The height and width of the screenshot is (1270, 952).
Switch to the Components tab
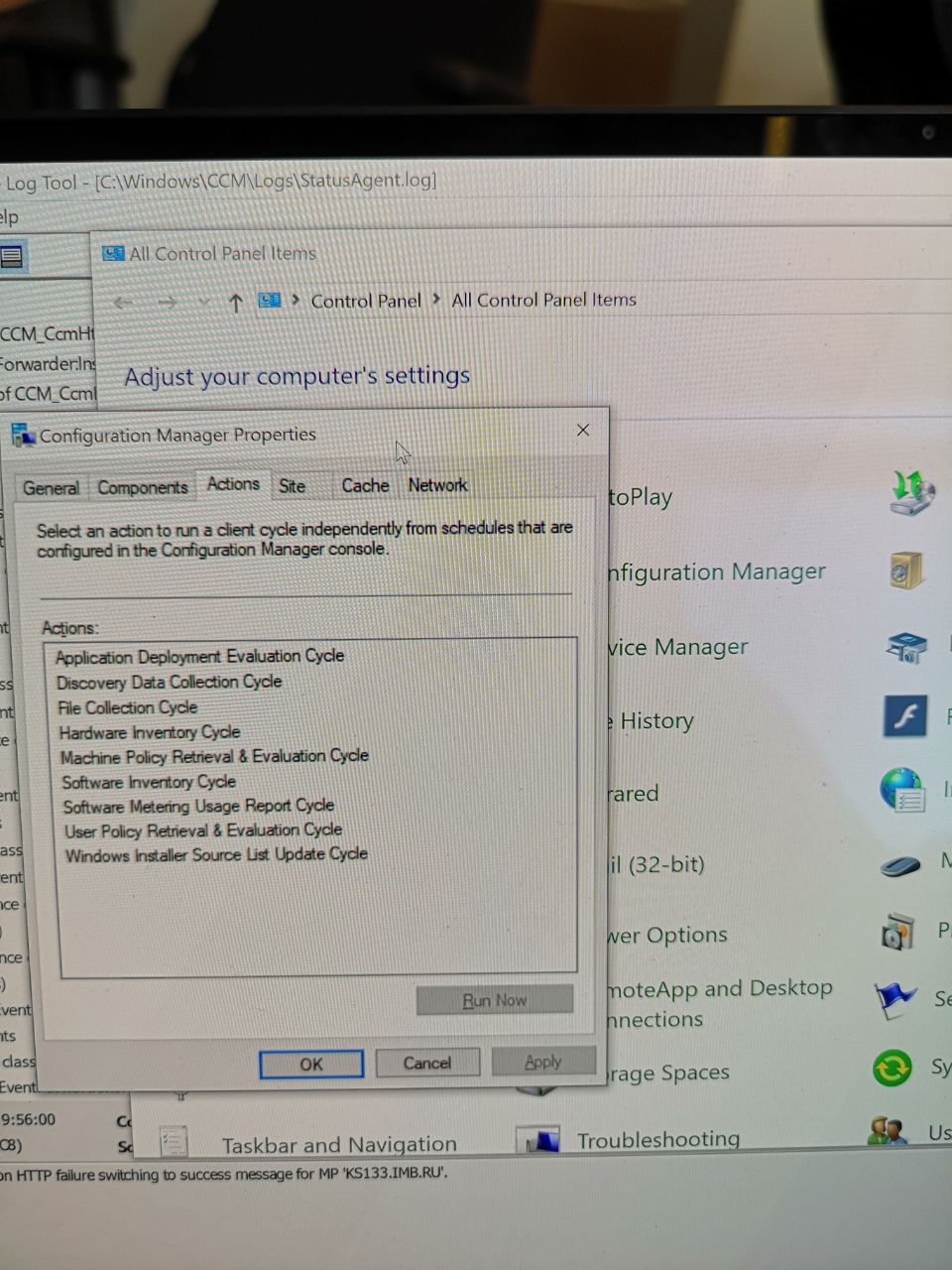[x=143, y=487]
